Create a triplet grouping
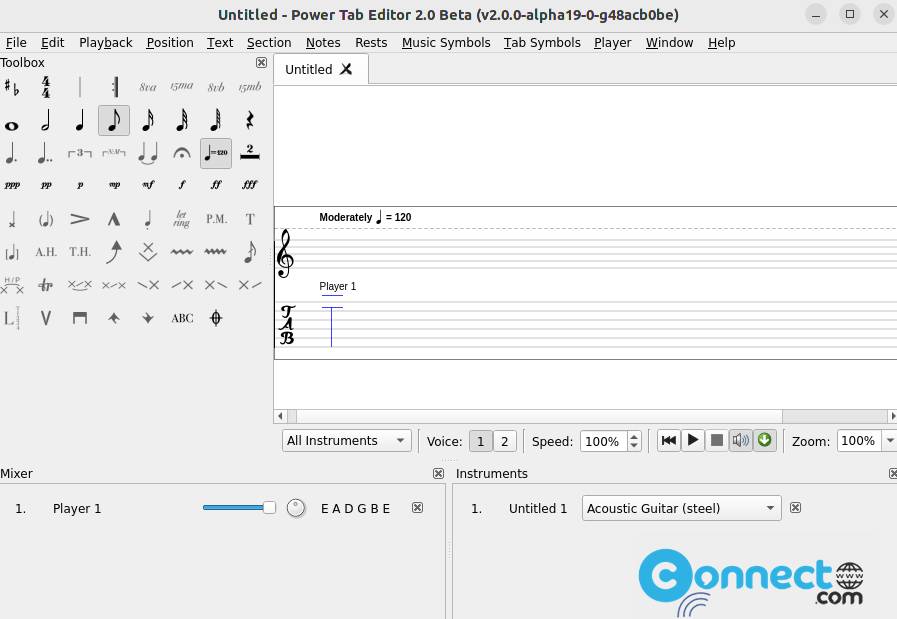Screen dimensions: 897x619 [x=80, y=153]
